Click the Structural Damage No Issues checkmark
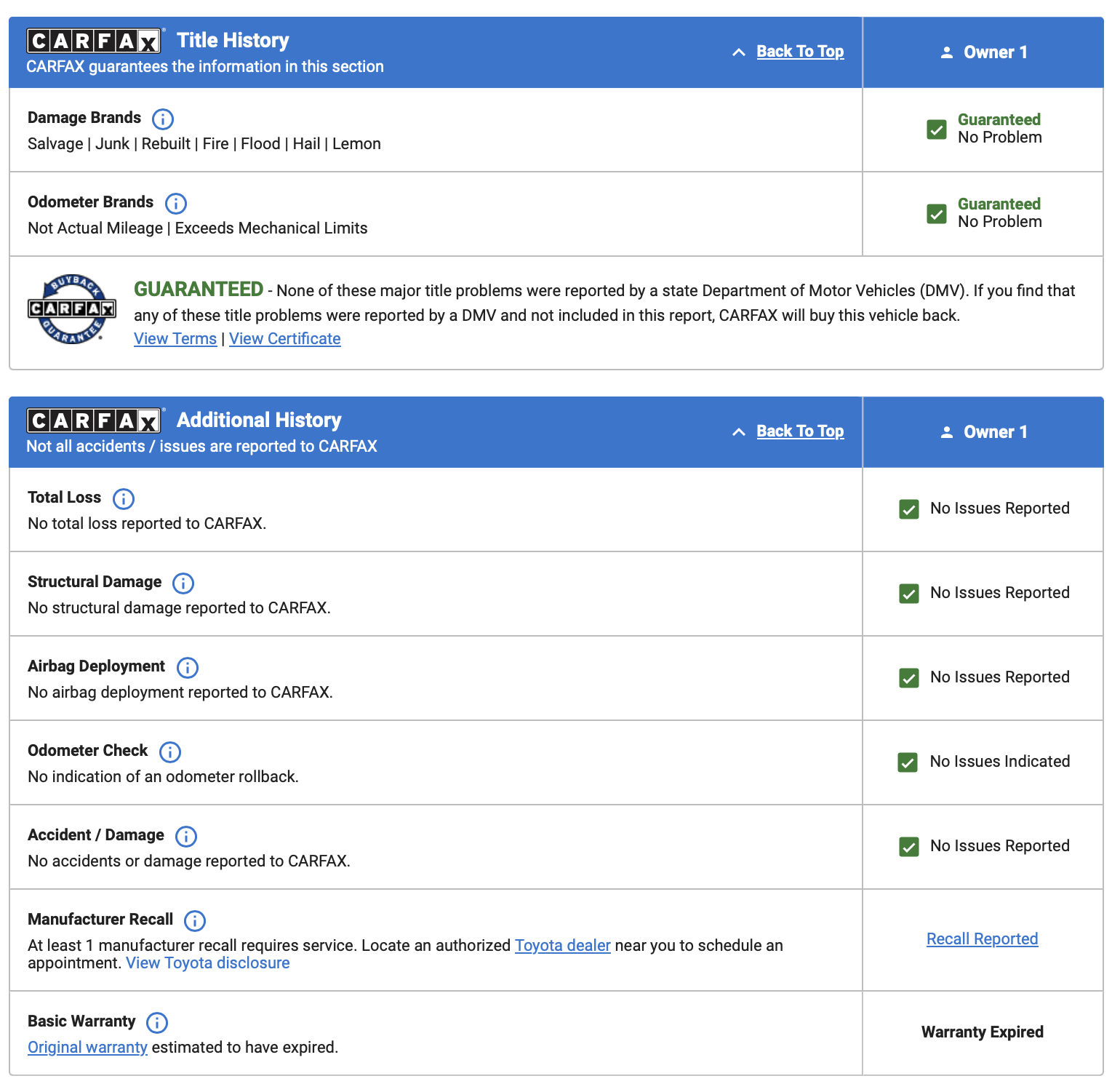This screenshot has height=1084, width=1120. click(x=909, y=594)
